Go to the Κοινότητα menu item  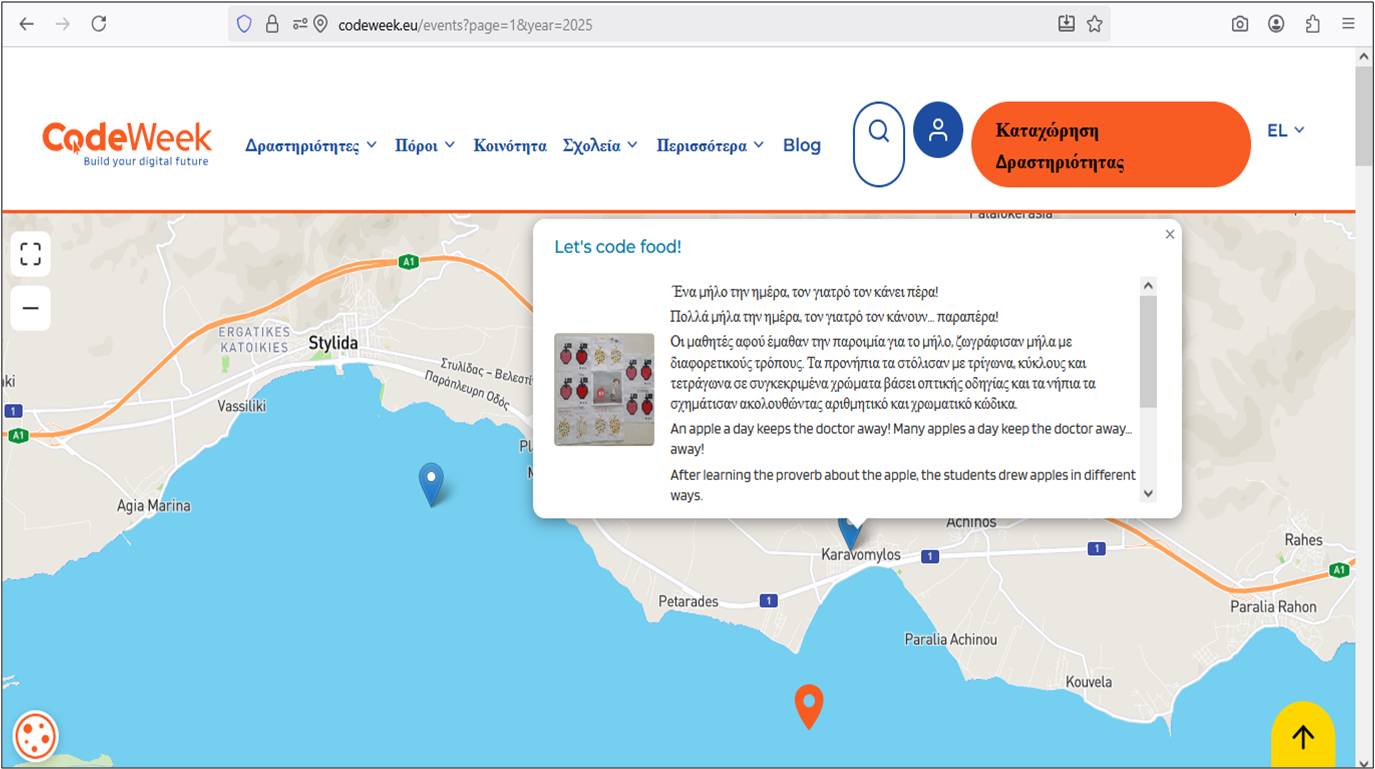pyautogui.click(x=510, y=146)
